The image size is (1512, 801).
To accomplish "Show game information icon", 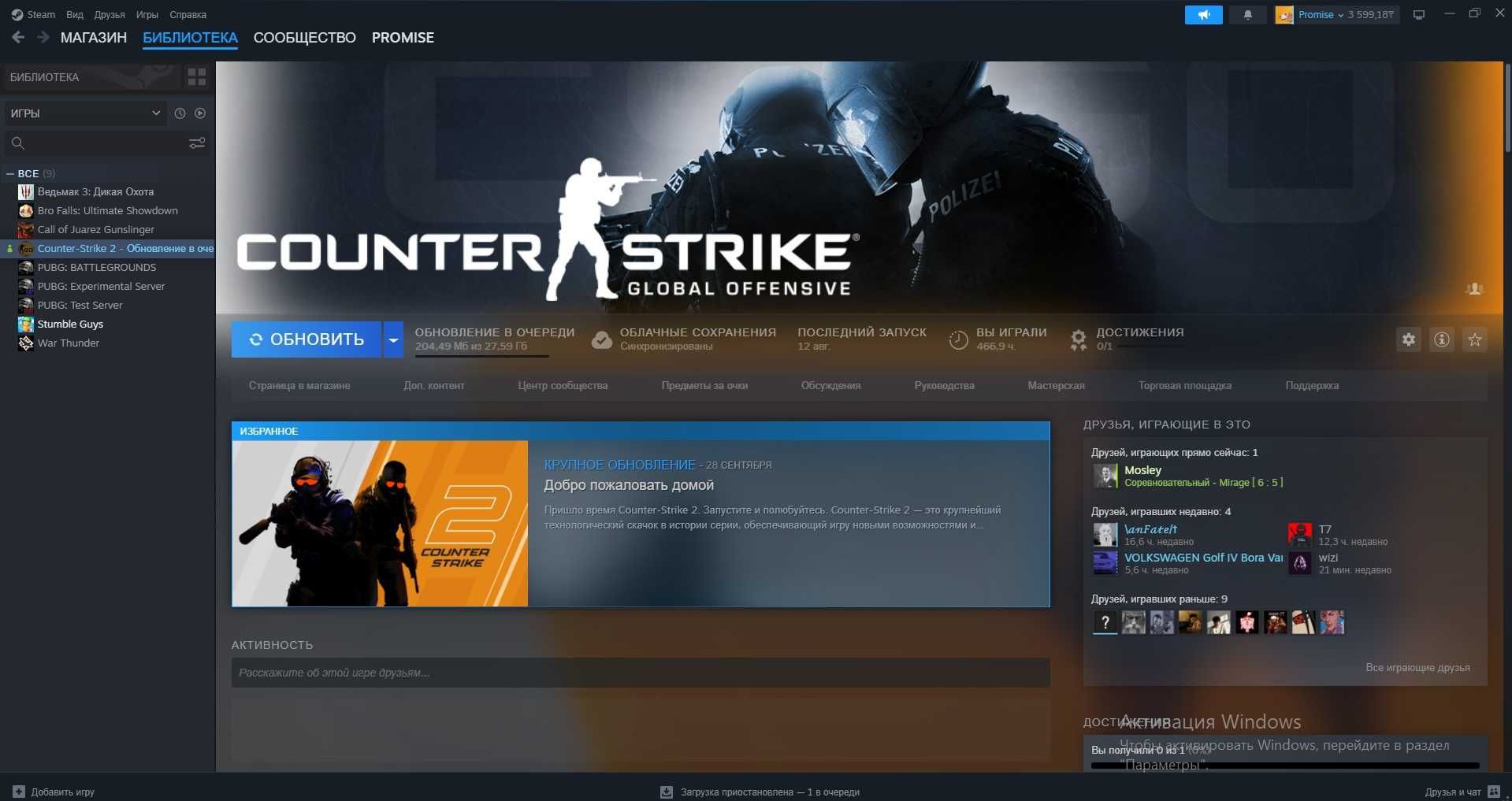I will (x=1441, y=339).
